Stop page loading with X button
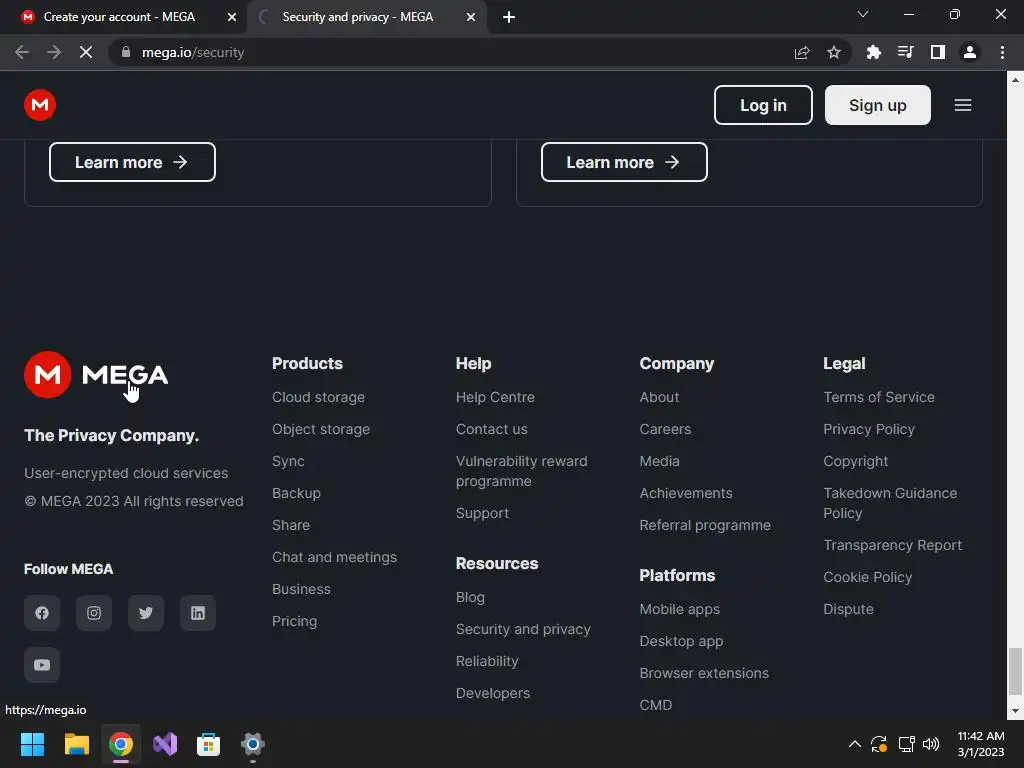 pos(86,52)
